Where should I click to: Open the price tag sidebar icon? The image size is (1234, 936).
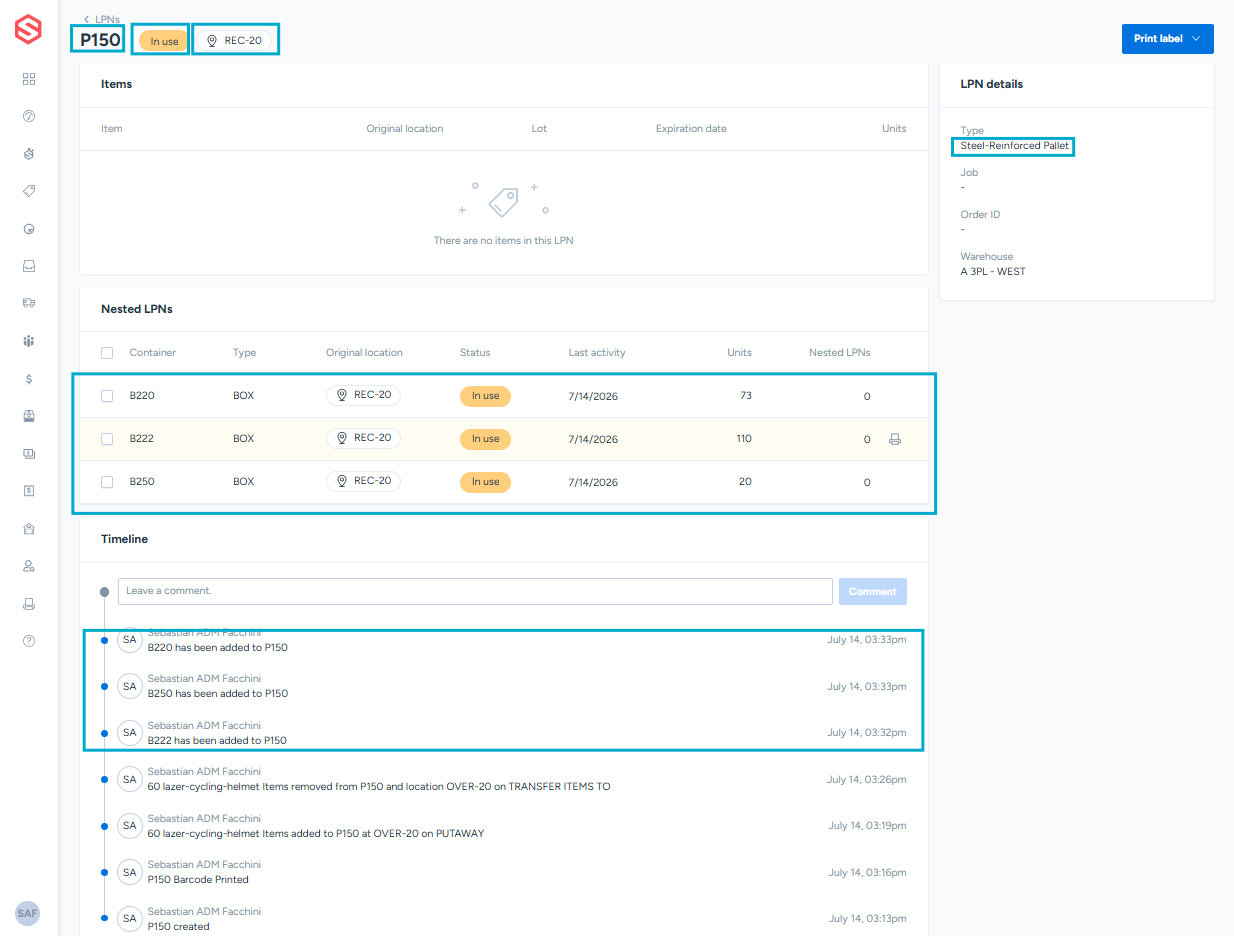point(29,191)
